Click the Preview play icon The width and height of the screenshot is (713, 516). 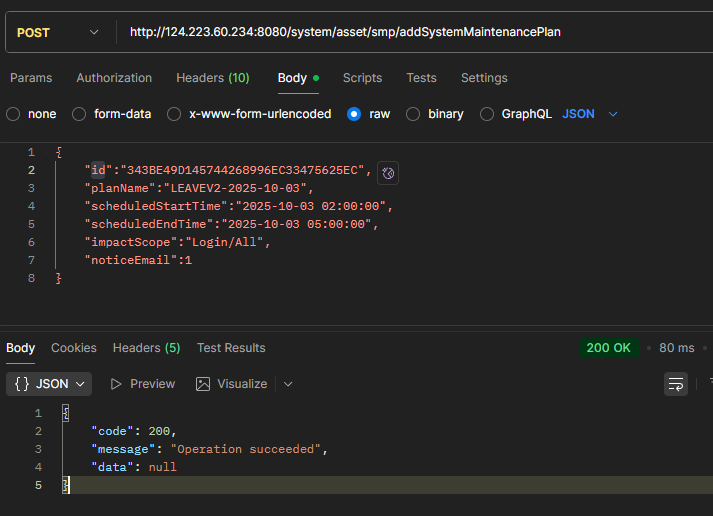pos(116,384)
